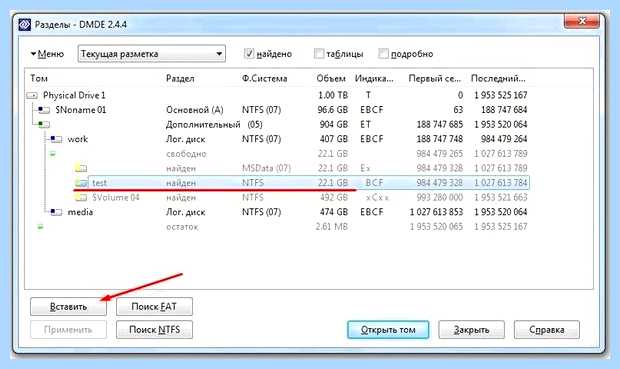Screen dimensions: 620x369
Task: Click the свободно row label
Action: click(186, 154)
